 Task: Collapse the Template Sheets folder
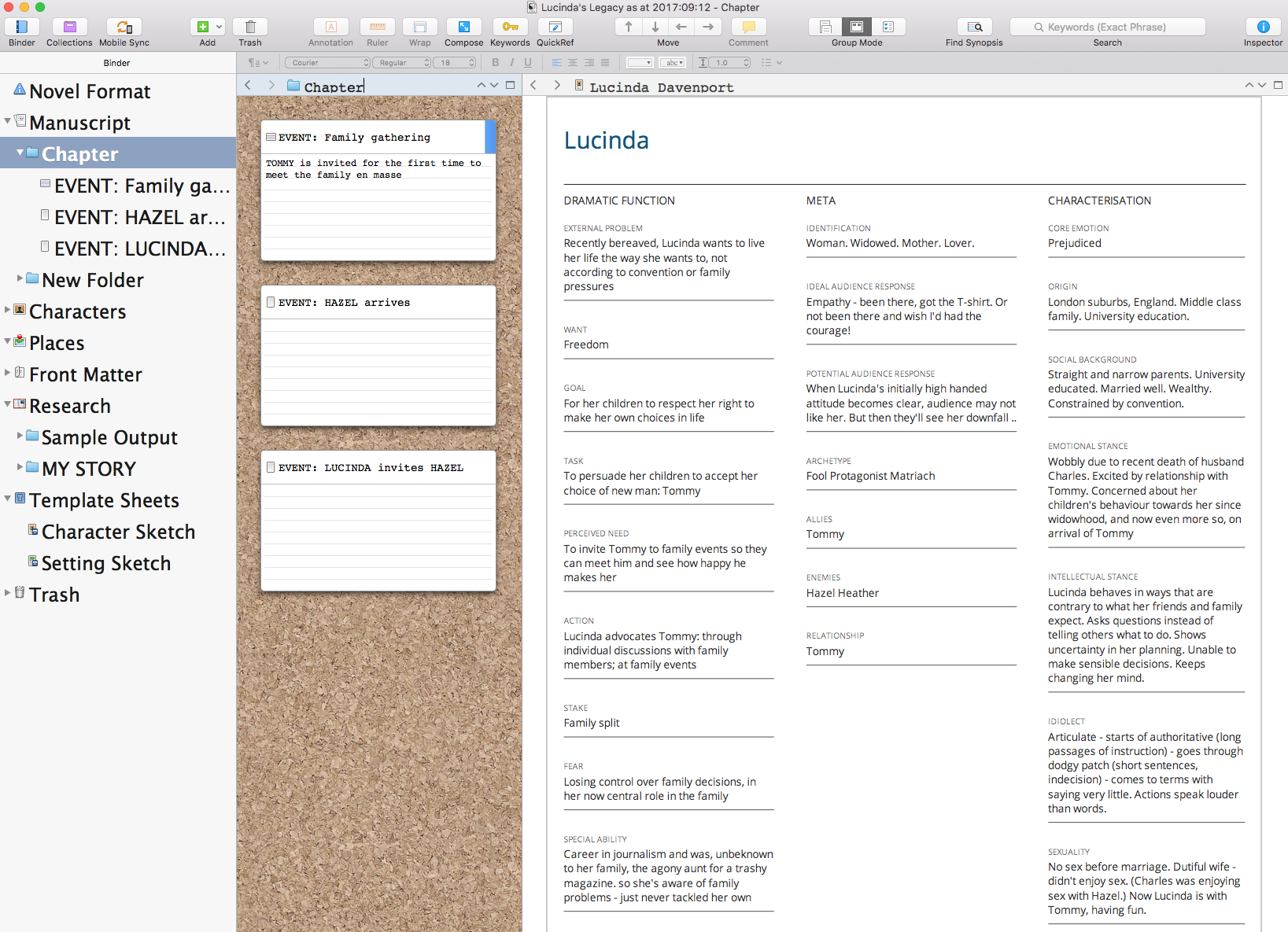click(8, 499)
